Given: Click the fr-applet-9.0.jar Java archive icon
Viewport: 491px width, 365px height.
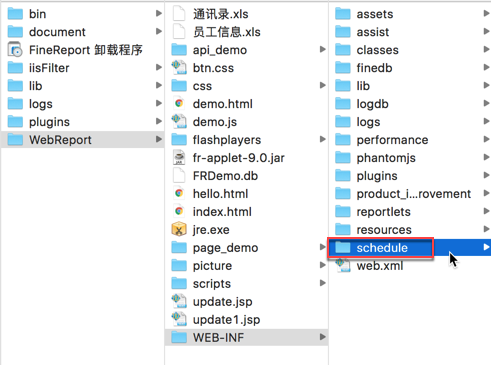Looking at the screenshot, I should (179, 158).
